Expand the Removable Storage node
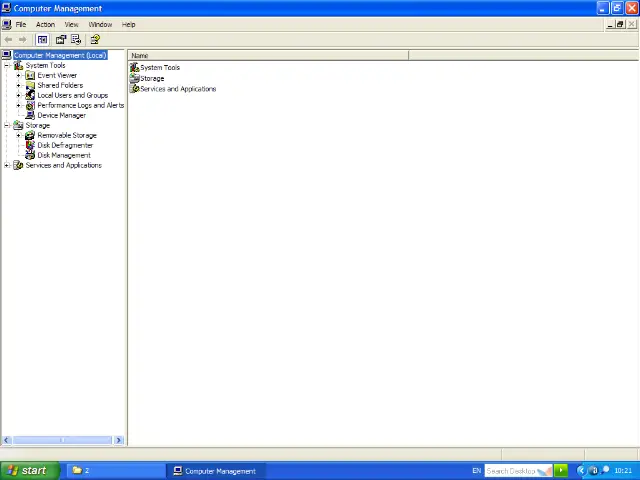 coord(18,136)
